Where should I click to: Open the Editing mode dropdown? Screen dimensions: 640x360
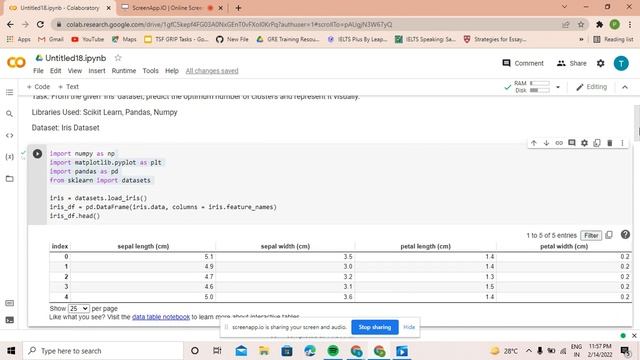pos(591,87)
